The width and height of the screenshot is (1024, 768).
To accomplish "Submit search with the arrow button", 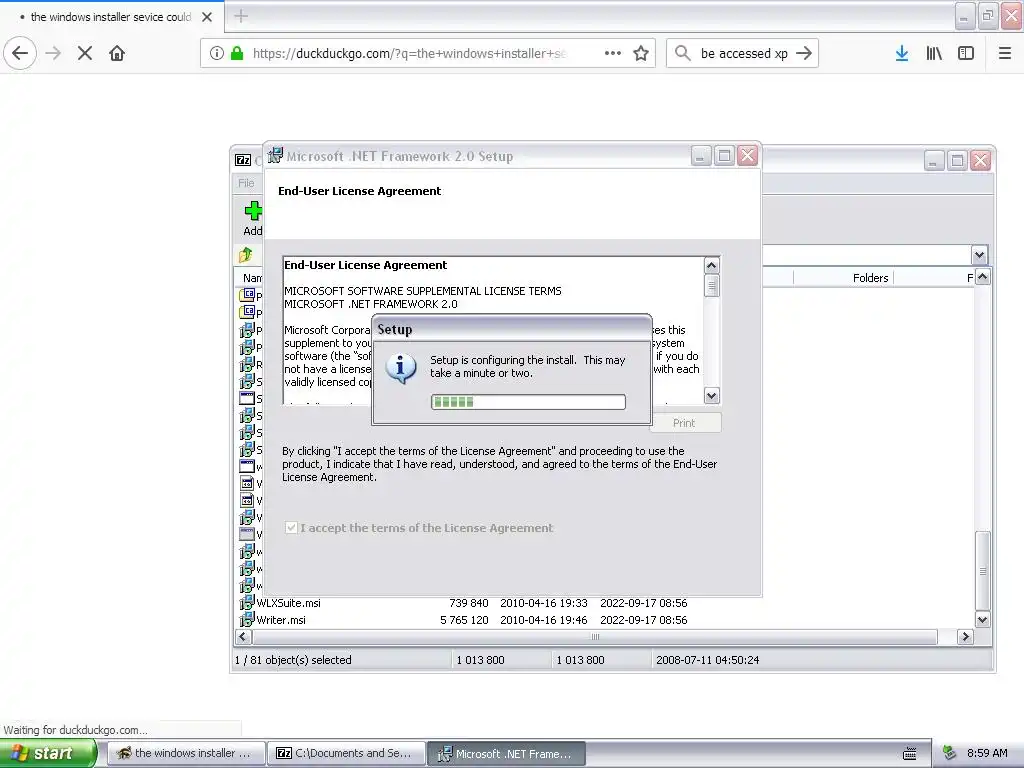I will click(804, 54).
